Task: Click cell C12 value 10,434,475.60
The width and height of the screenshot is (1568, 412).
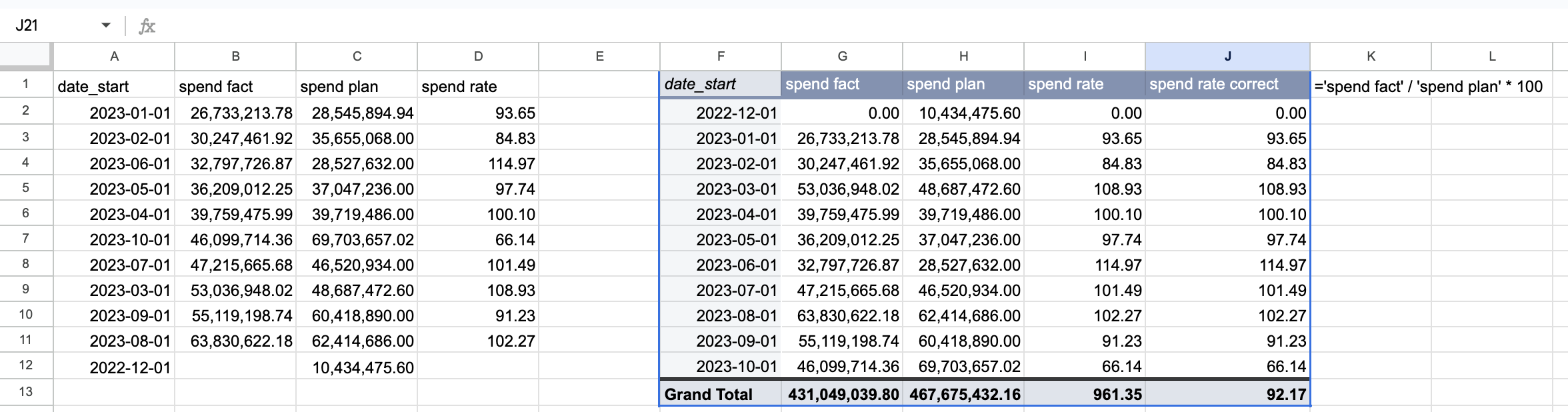Action: tap(357, 367)
